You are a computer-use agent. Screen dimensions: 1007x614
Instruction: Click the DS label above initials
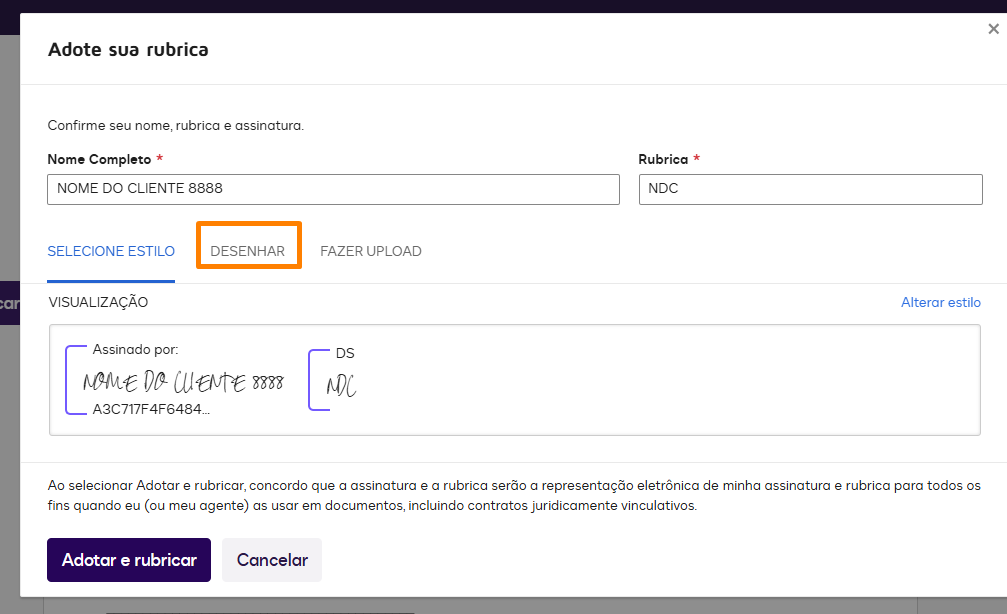[x=345, y=353]
